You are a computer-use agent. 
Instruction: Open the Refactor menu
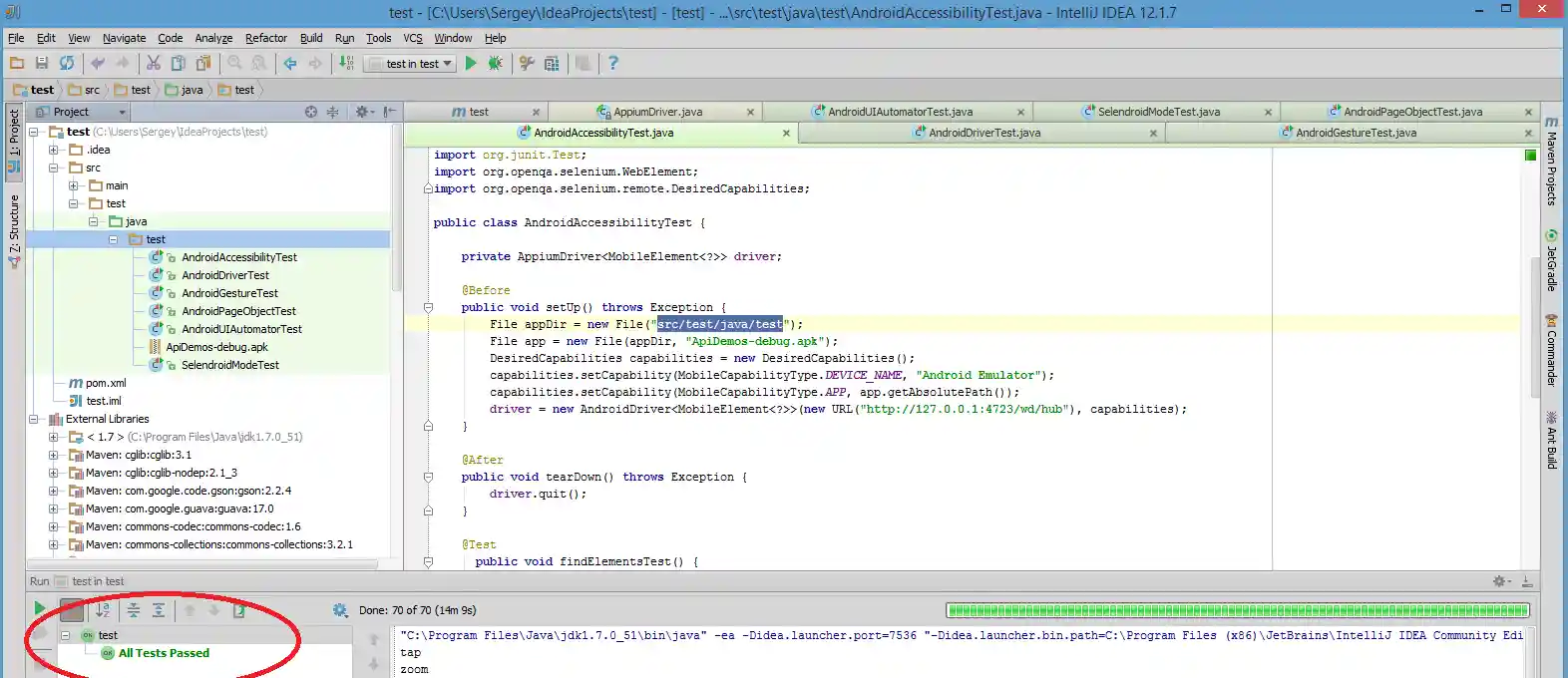click(x=266, y=38)
